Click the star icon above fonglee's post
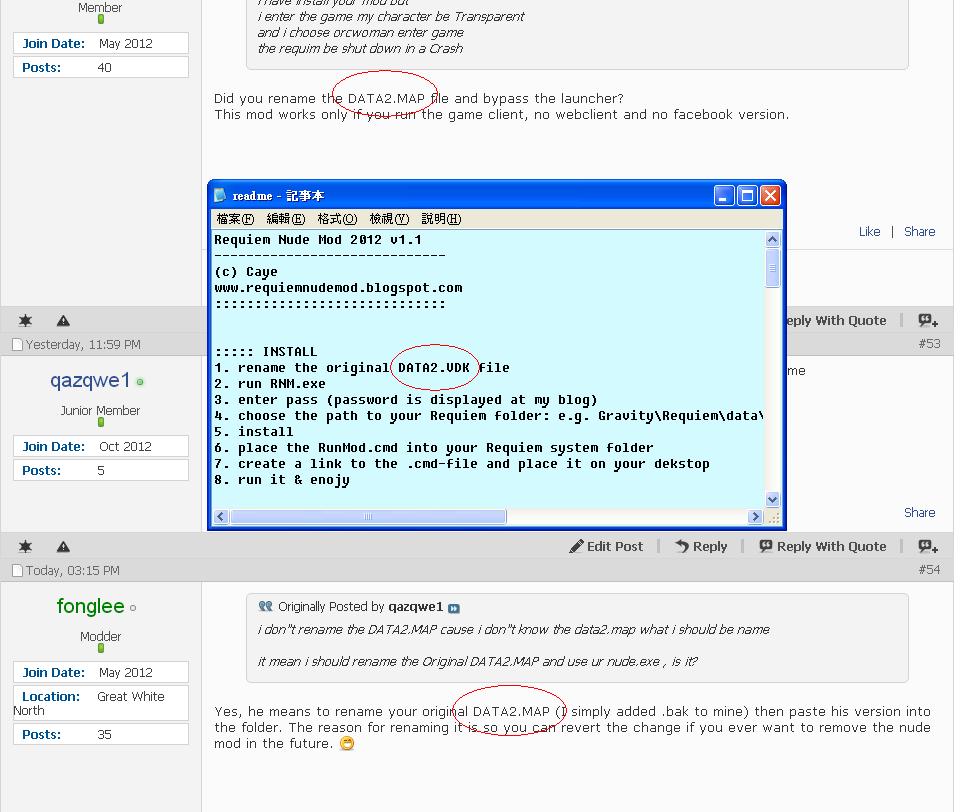 pos(25,546)
